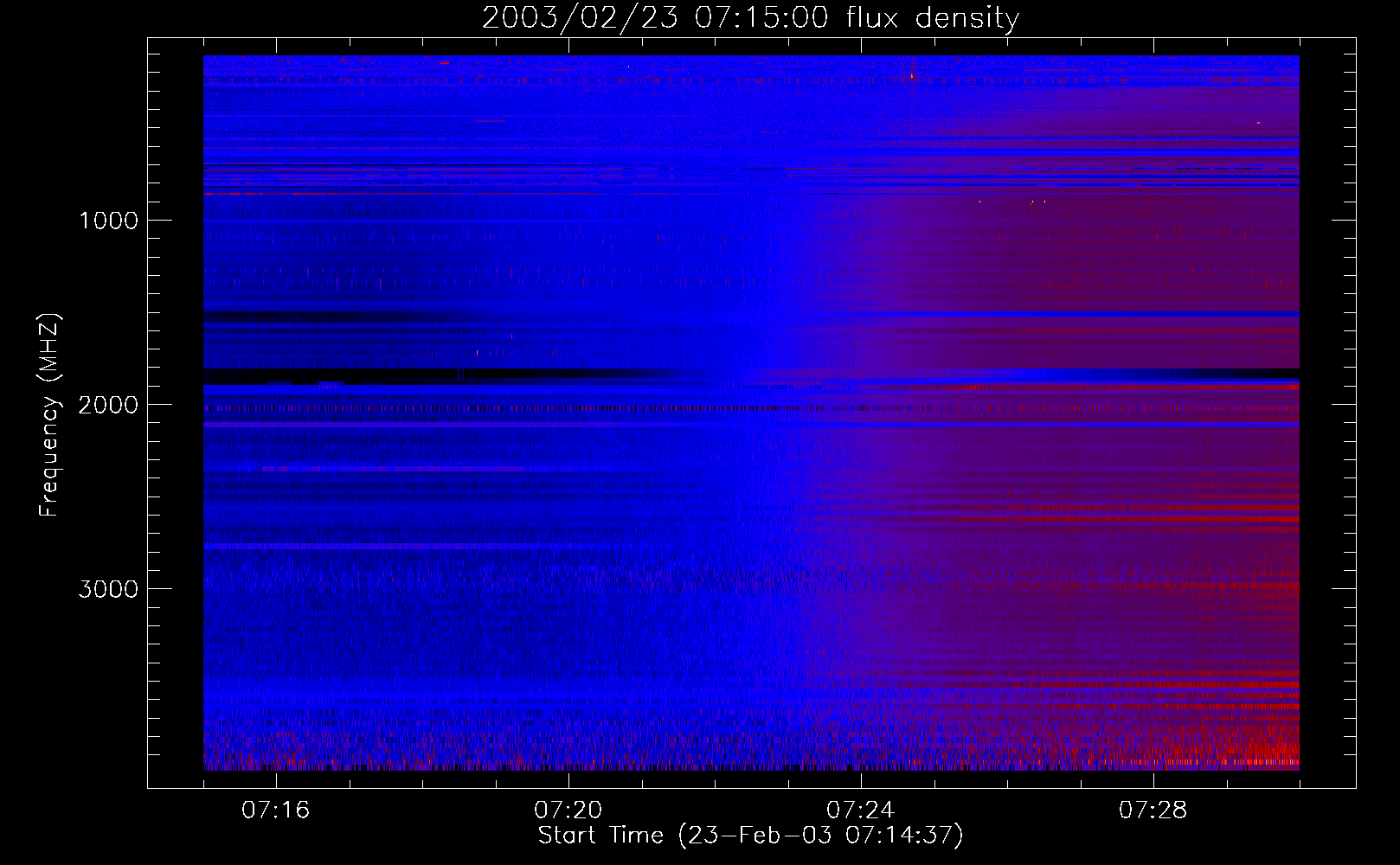Viewport: 1400px width, 865px height.
Task: Click the plot title '2003/02/23 07:15:00 flux density'
Action: (750, 17)
